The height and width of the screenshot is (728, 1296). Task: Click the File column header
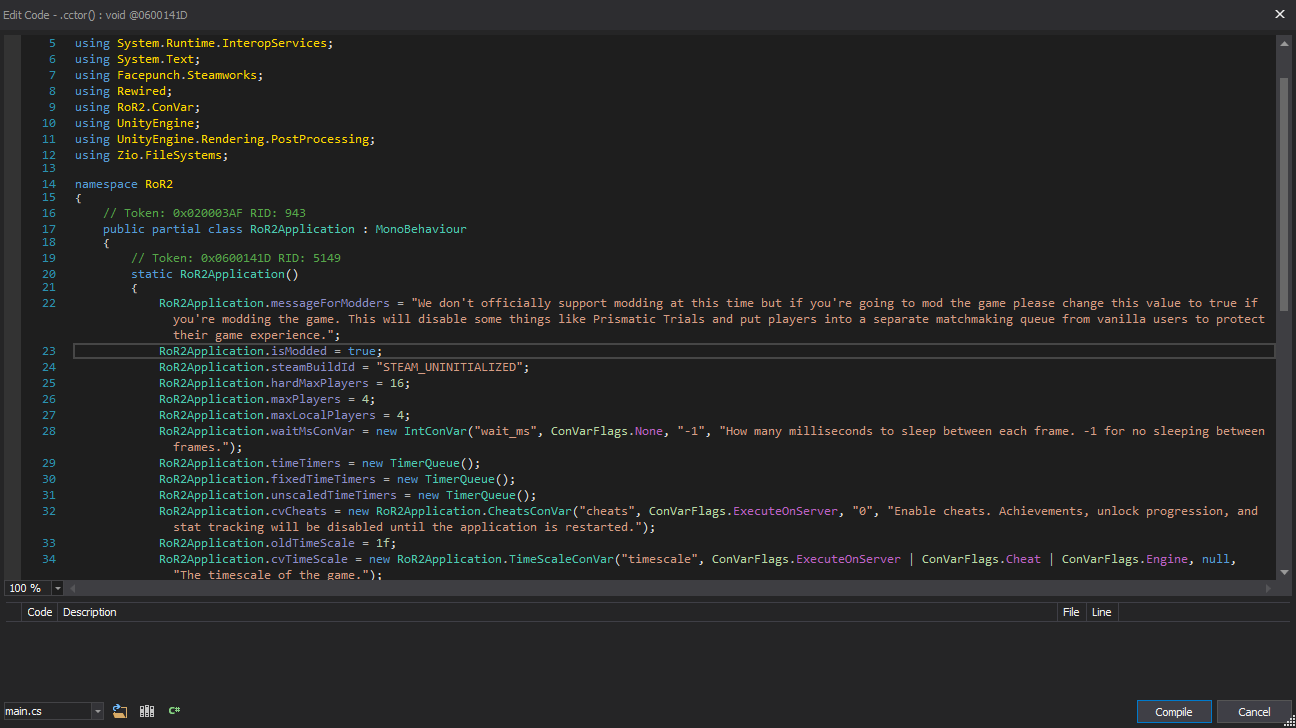tap(1071, 612)
